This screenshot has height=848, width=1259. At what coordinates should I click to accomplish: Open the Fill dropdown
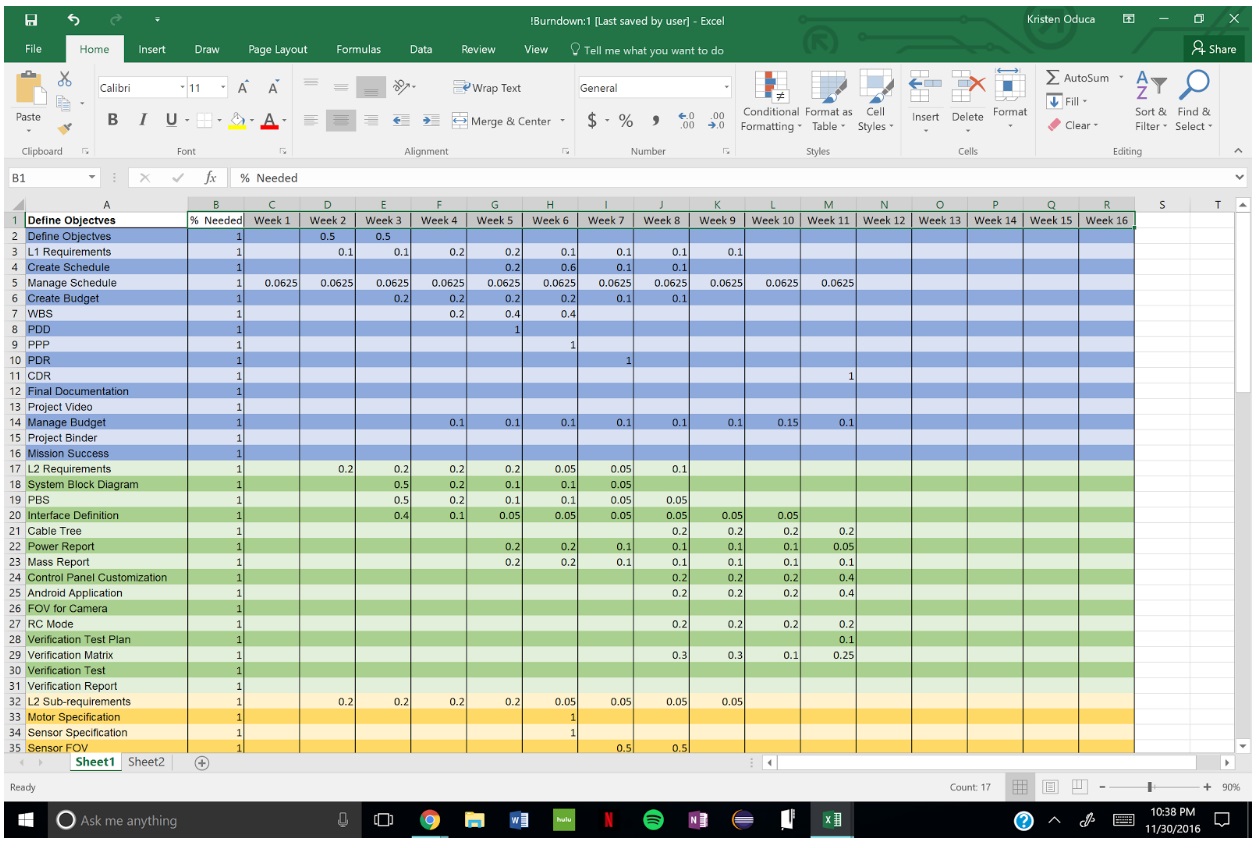pyautogui.click(x=1067, y=101)
